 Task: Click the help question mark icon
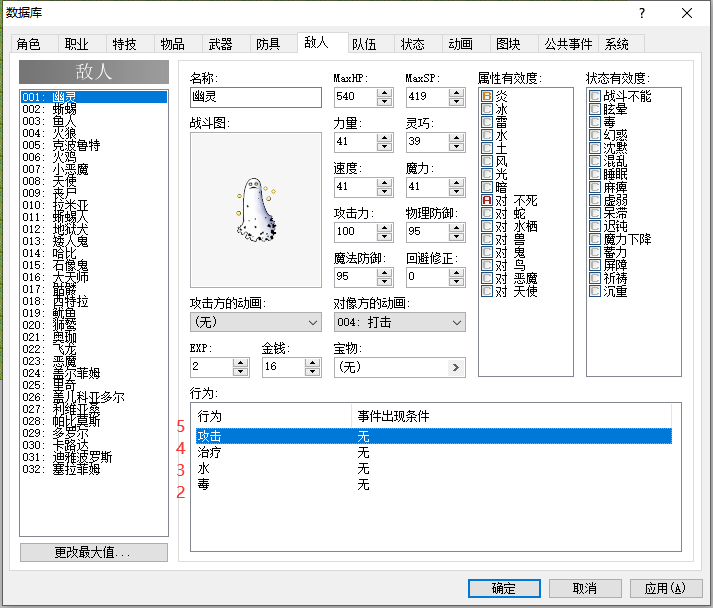[x=642, y=13]
